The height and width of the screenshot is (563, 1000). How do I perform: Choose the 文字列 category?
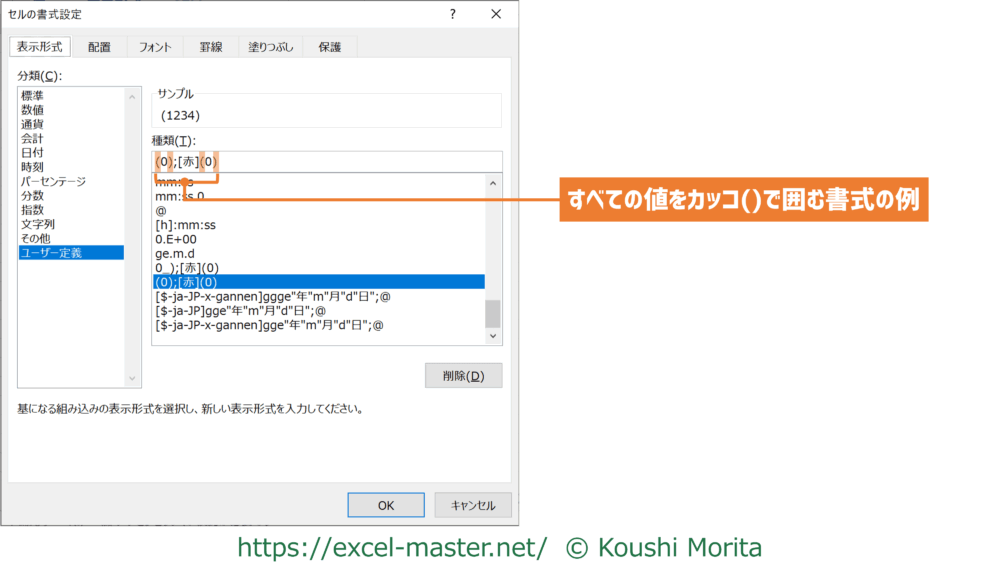pyautogui.click(x=38, y=224)
